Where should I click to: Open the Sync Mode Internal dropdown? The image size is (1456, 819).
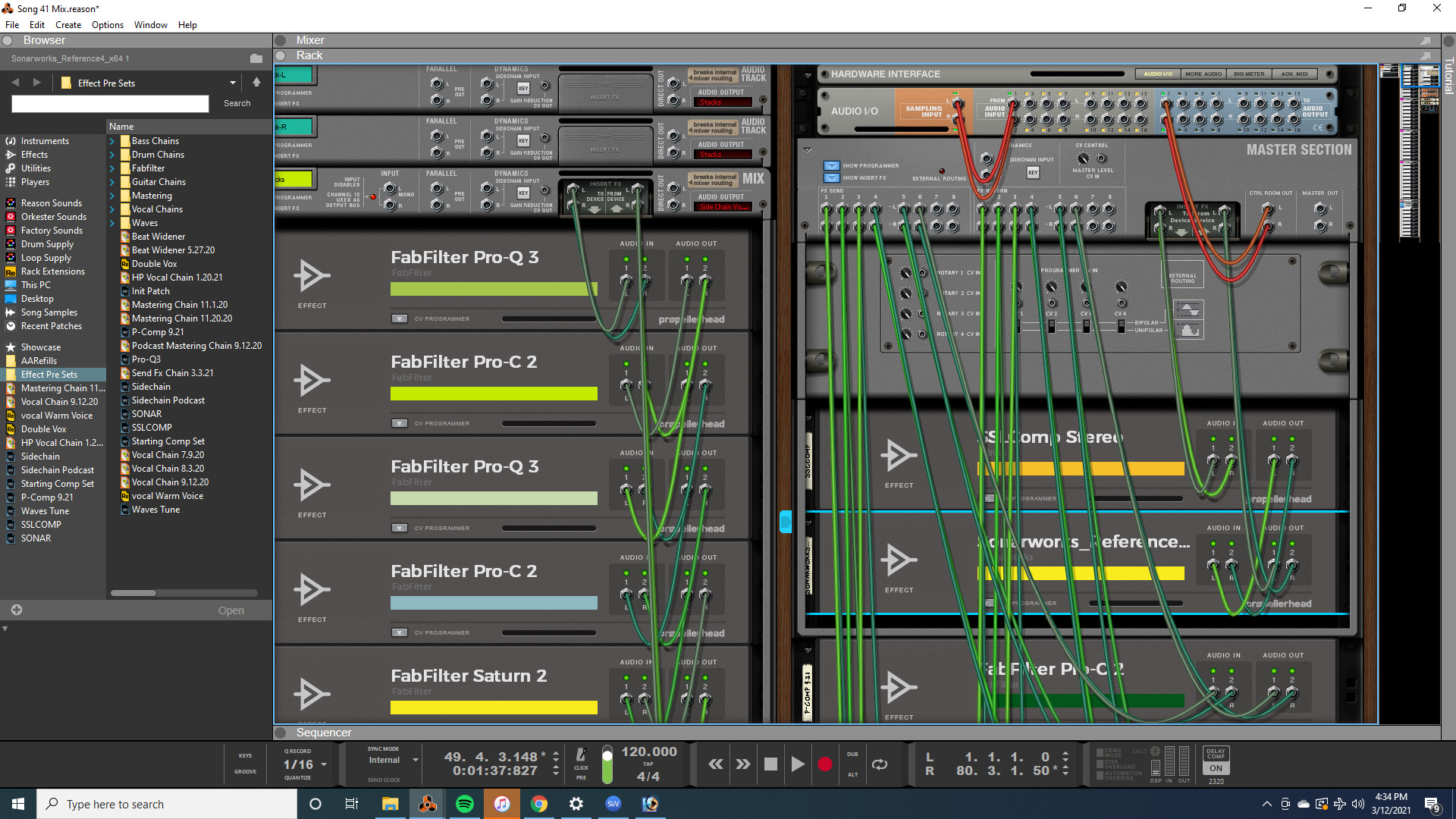(392, 760)
